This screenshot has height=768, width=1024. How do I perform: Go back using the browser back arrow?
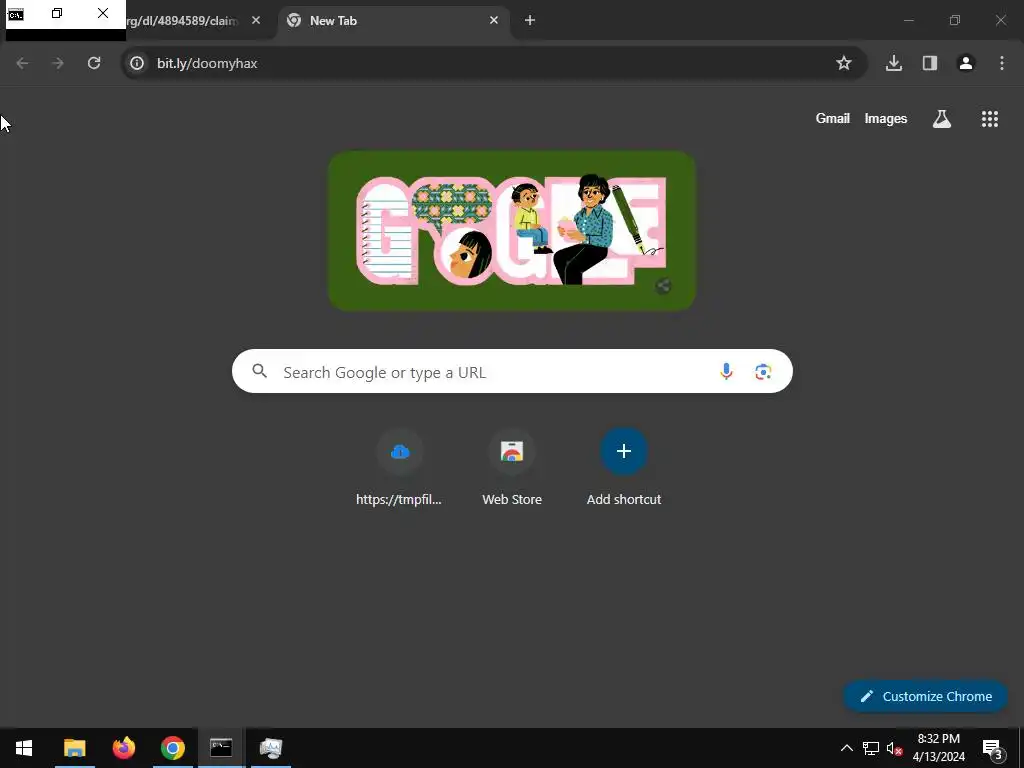pyautogui.click(x=22, y=63)
